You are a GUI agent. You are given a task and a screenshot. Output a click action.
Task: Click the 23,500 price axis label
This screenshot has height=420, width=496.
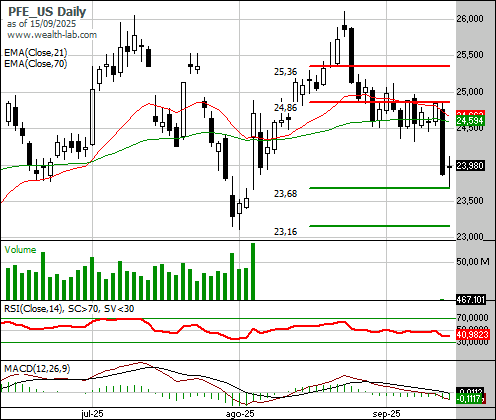click(470, 201)
